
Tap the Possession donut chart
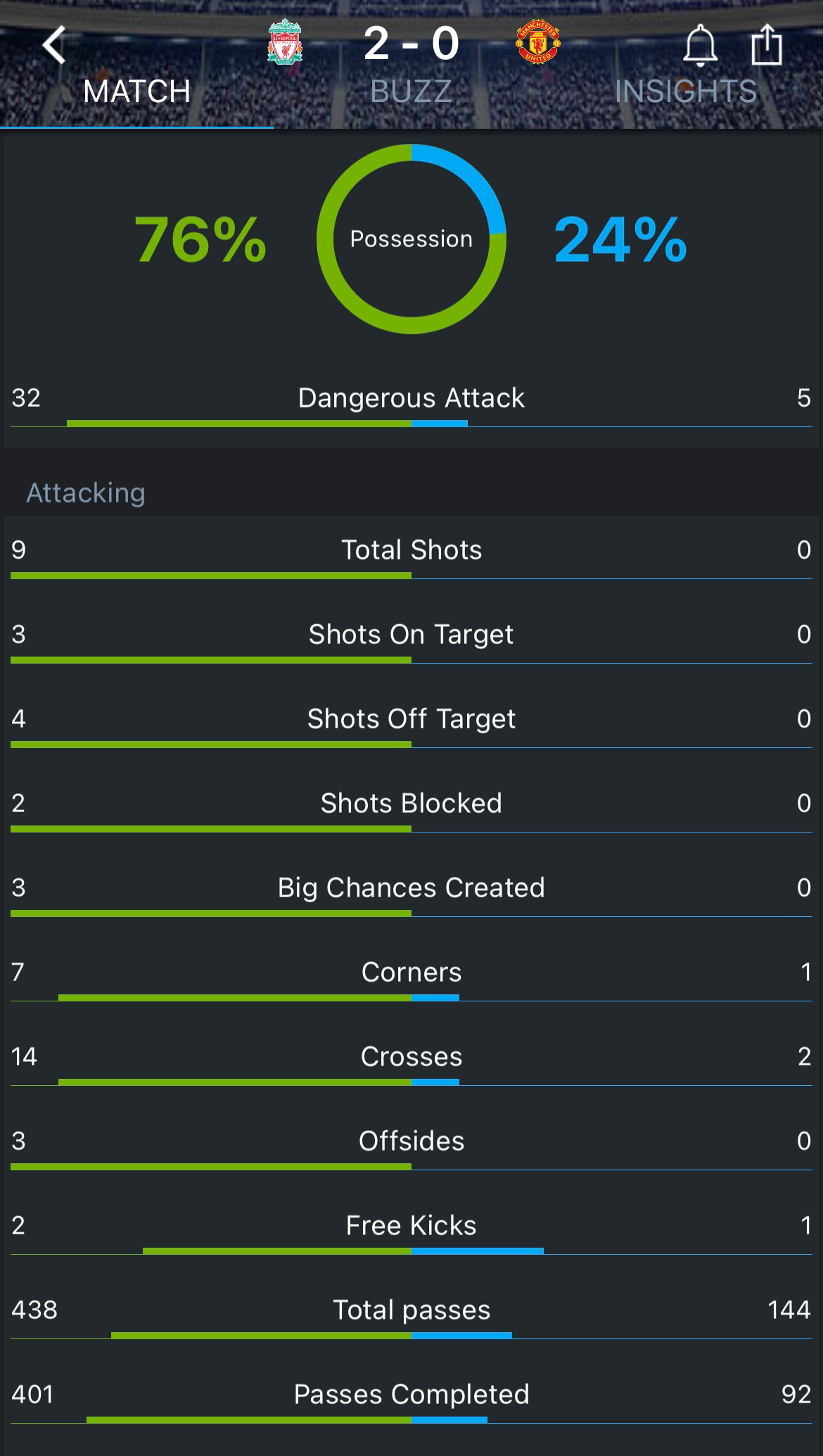[412, 239]
